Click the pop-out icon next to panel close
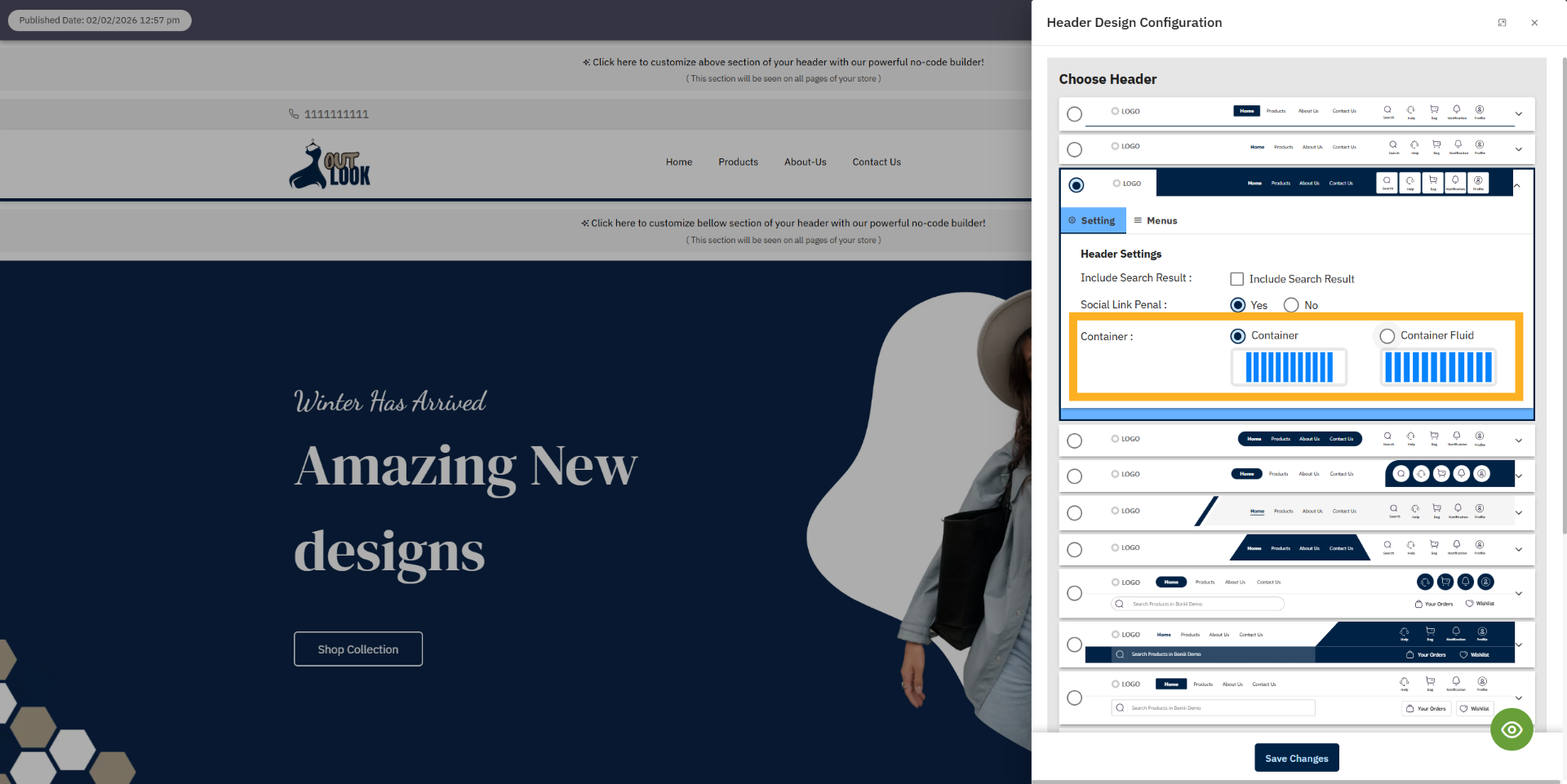Screen dimensions: 1567x784 (1502, 22)
